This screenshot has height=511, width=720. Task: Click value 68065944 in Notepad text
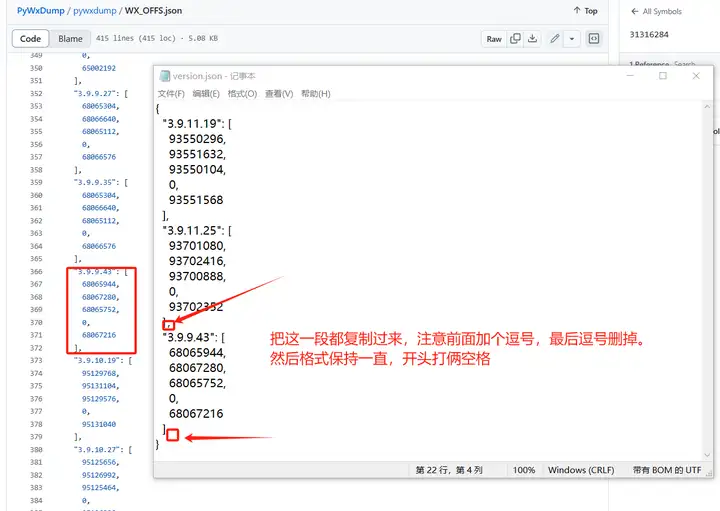pyautogui.click(x=196, y=353)
